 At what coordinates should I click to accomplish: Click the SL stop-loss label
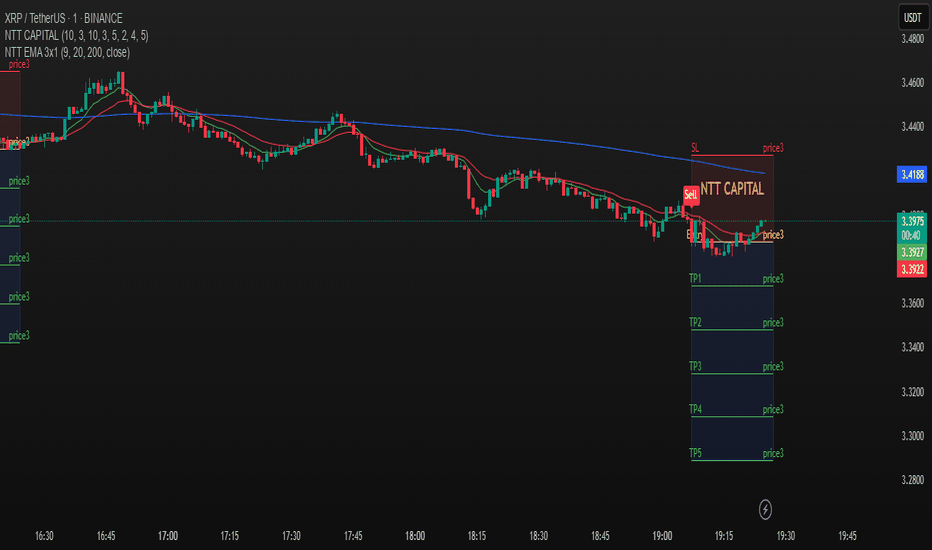[x=695, y=147]
